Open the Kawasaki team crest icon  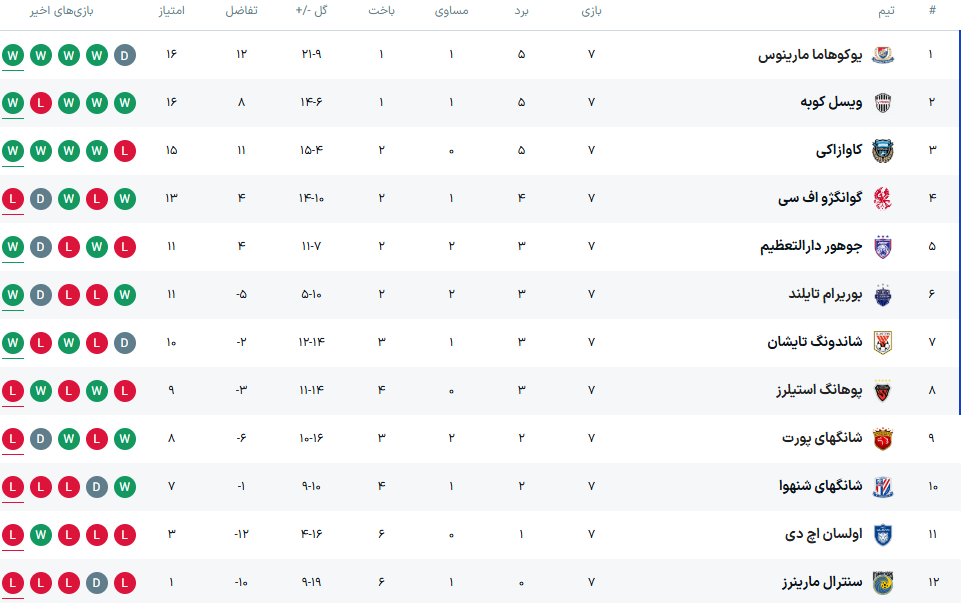pos(883,151)
